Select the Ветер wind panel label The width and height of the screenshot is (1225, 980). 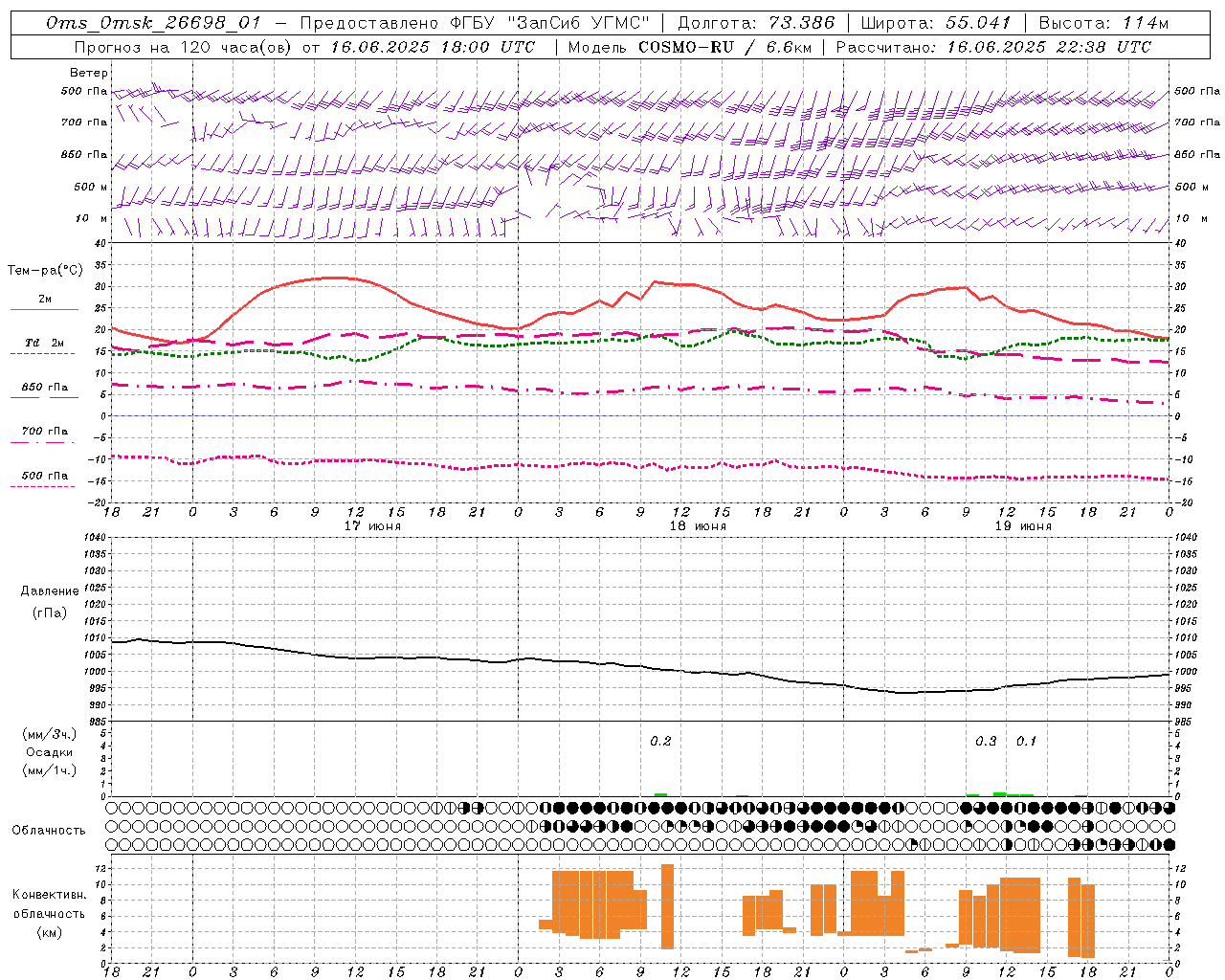pos(89,73)
